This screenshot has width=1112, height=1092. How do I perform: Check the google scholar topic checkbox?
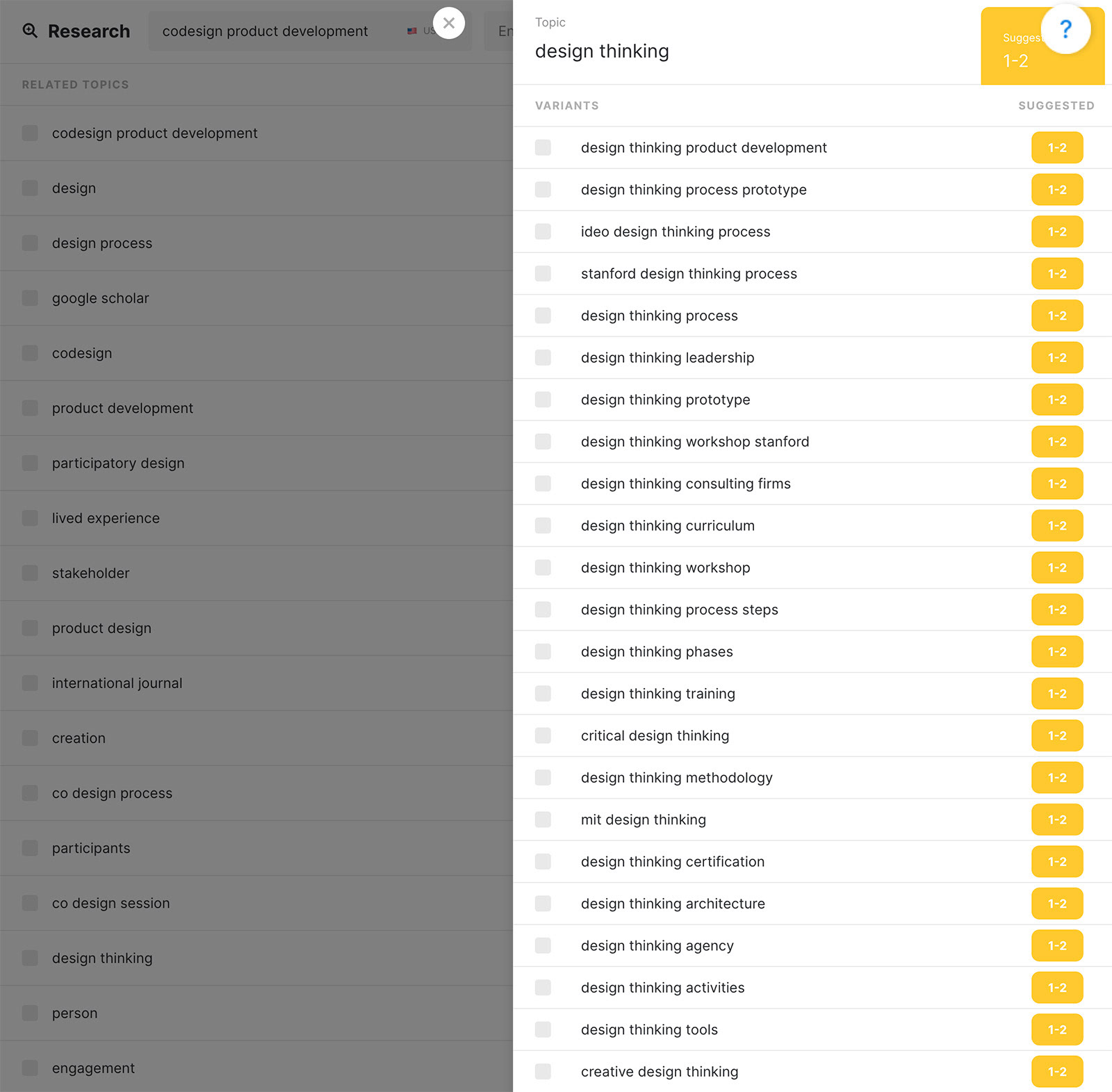pos(30,298)
